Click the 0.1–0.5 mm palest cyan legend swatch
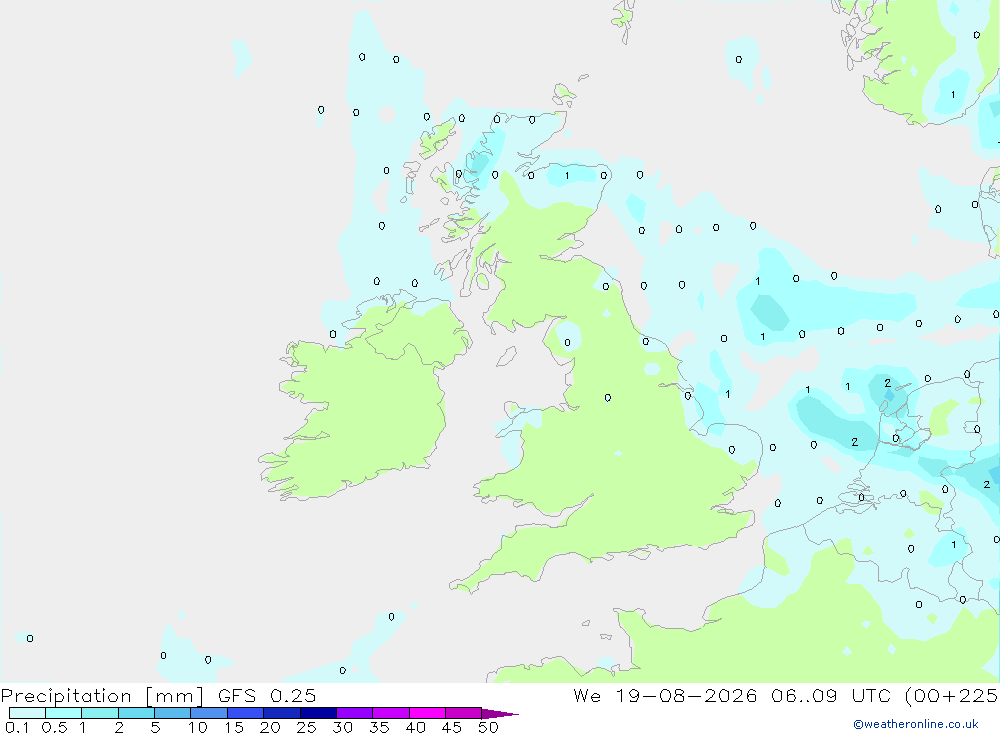The image size is (1000, 733). pos(27,713)
